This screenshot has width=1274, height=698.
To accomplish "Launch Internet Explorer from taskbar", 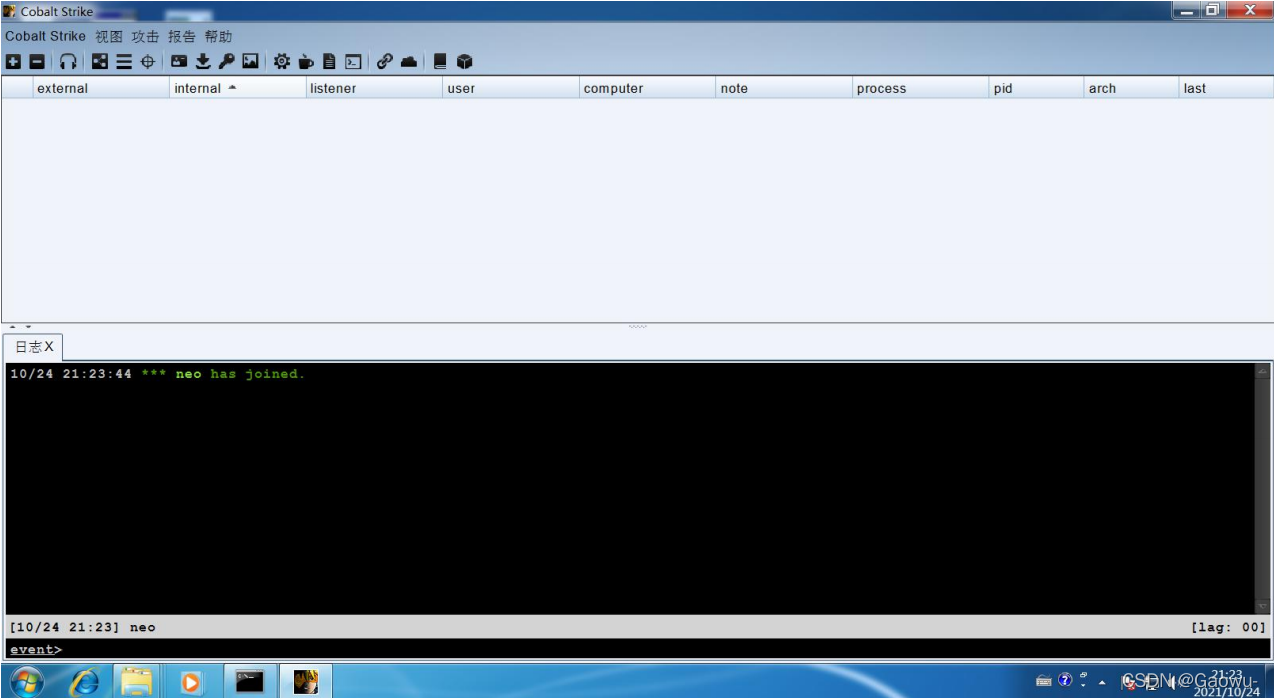I will click(x=84, y=681).
